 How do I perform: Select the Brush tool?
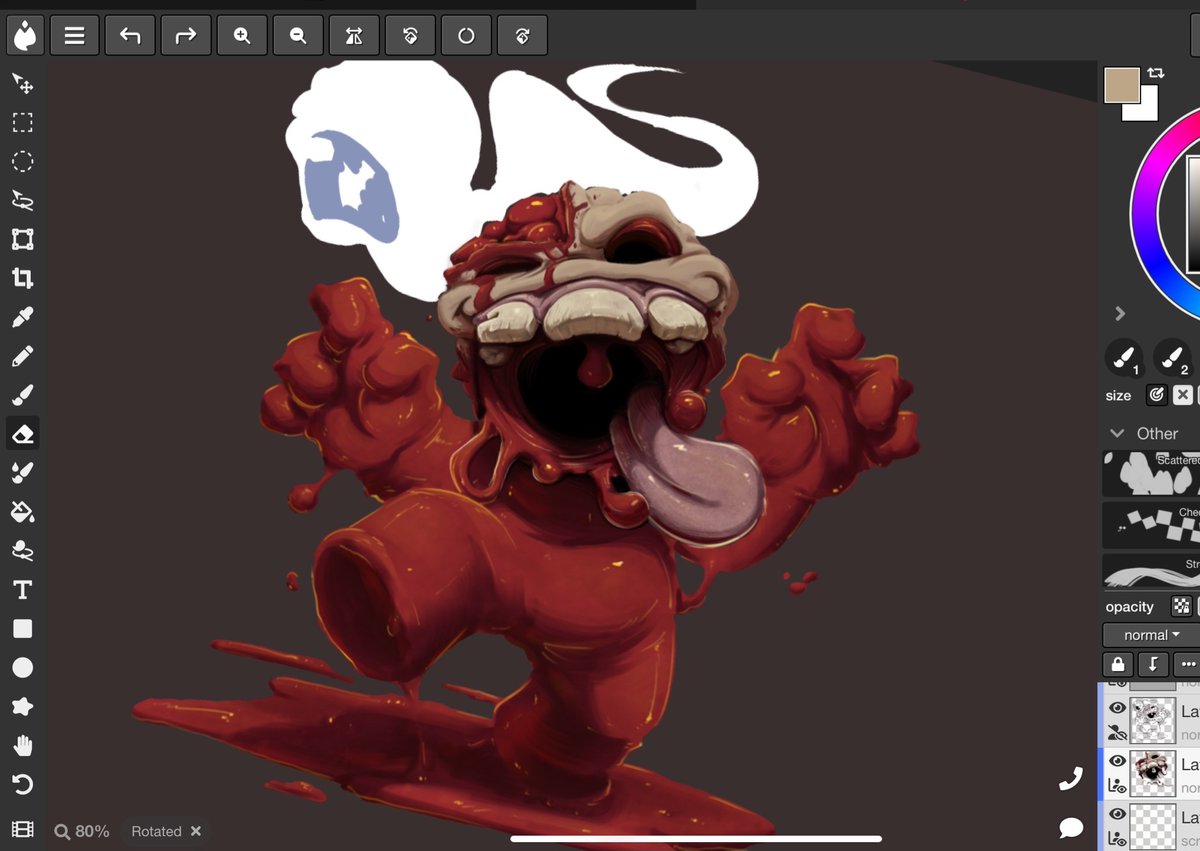(x=22, y=395)
